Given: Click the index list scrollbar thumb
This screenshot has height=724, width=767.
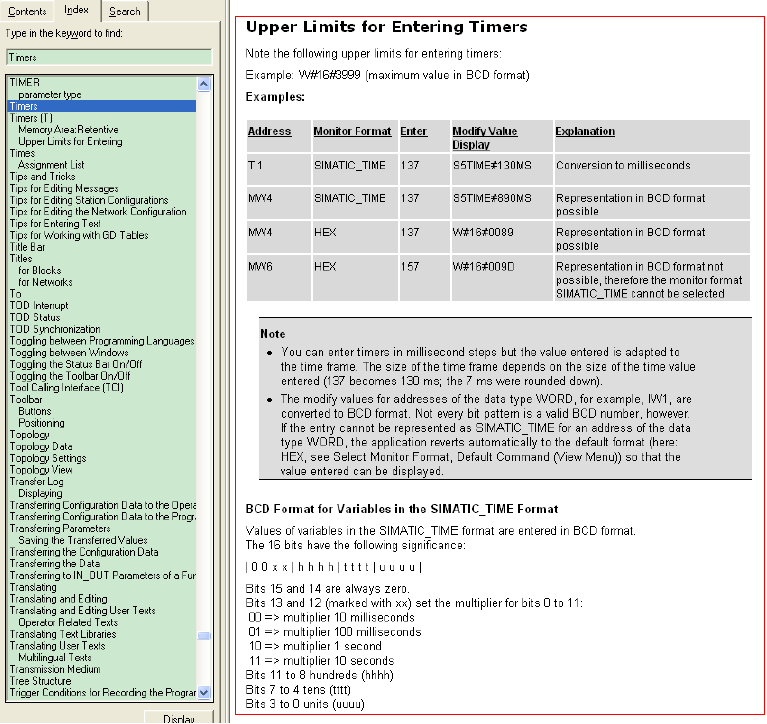Looking at the screenshot, I should pyautogui.click(x=204, y=636).
